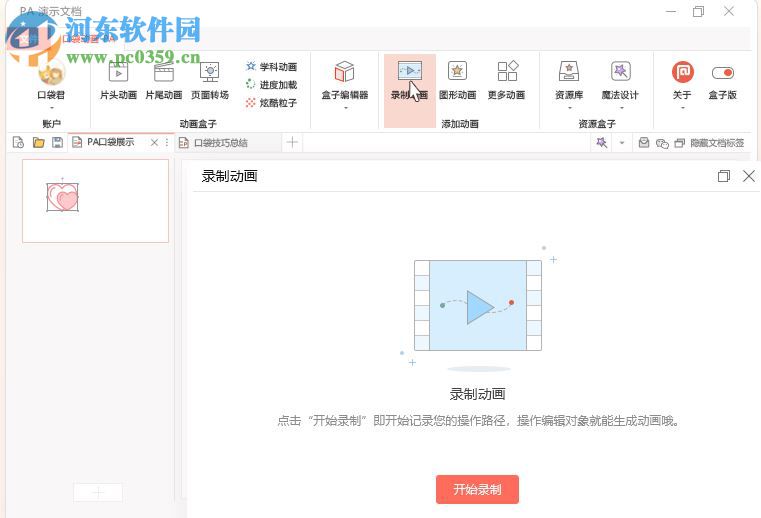
Task: Open 页面转场 page transition tool
Action: (x=210, y=80)
